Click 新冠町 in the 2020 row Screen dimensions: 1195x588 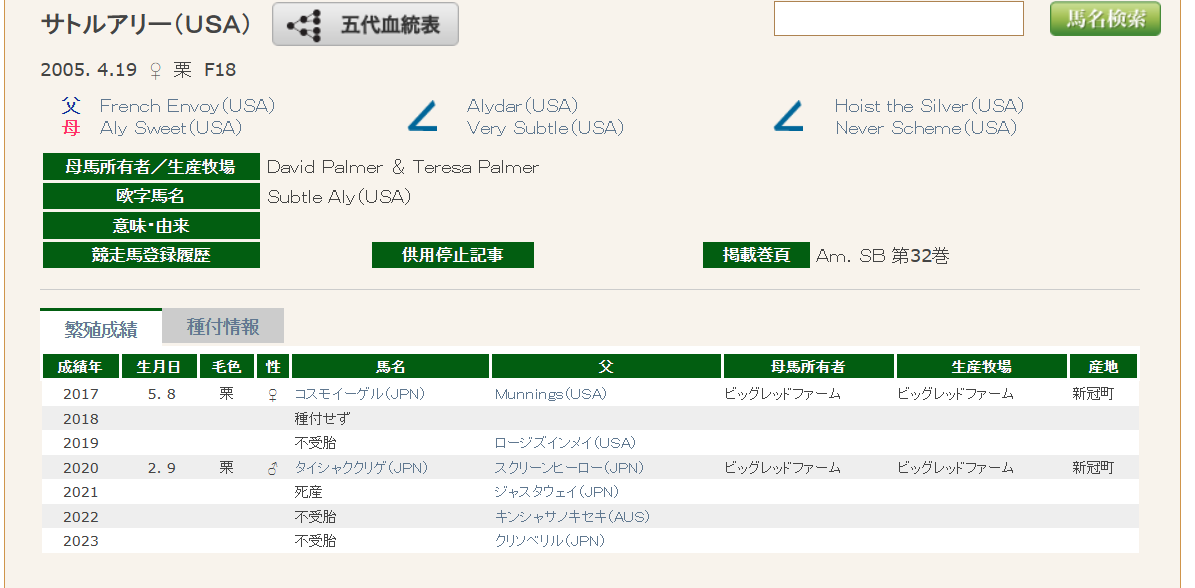tap(1093, 468)
